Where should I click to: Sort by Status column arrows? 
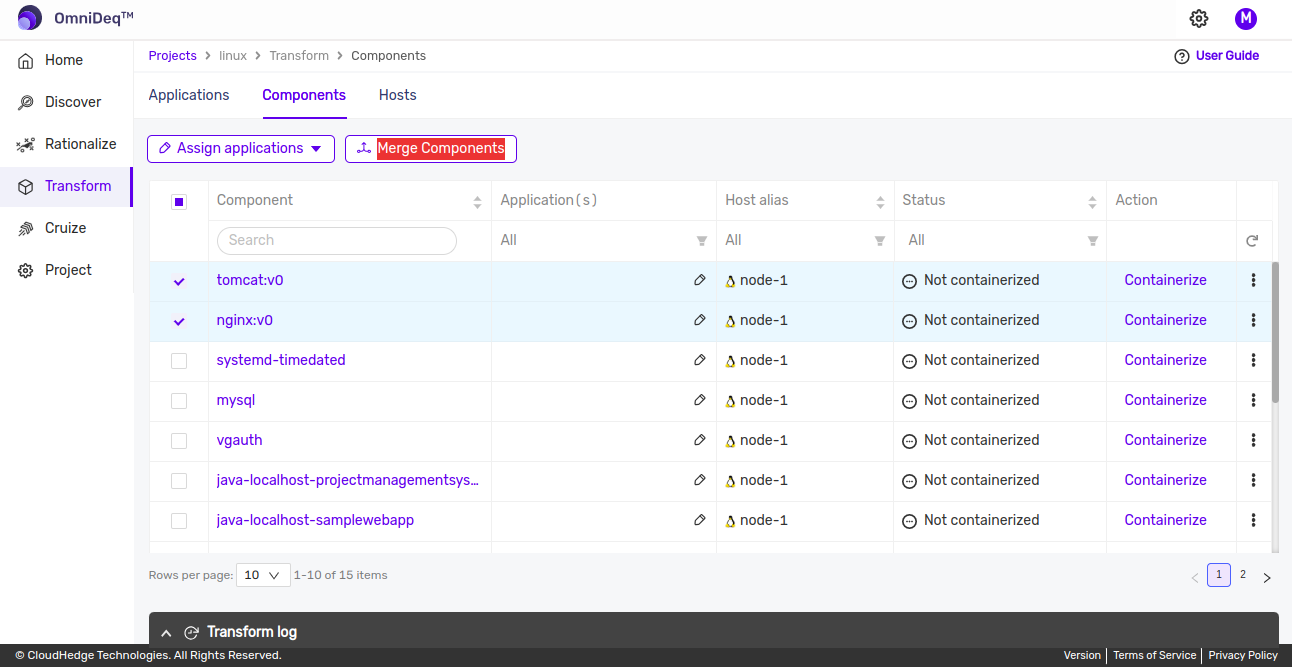1092,202
